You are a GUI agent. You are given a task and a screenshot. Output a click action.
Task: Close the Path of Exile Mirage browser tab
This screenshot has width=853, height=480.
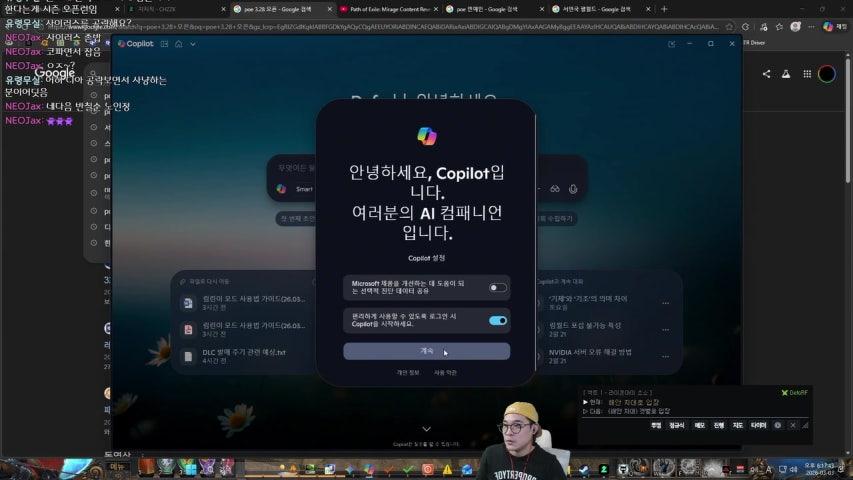pos(436,9)
